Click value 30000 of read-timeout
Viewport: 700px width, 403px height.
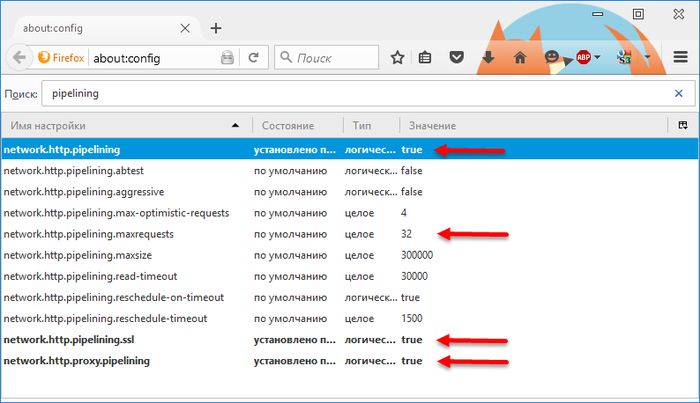pos(414,276)
